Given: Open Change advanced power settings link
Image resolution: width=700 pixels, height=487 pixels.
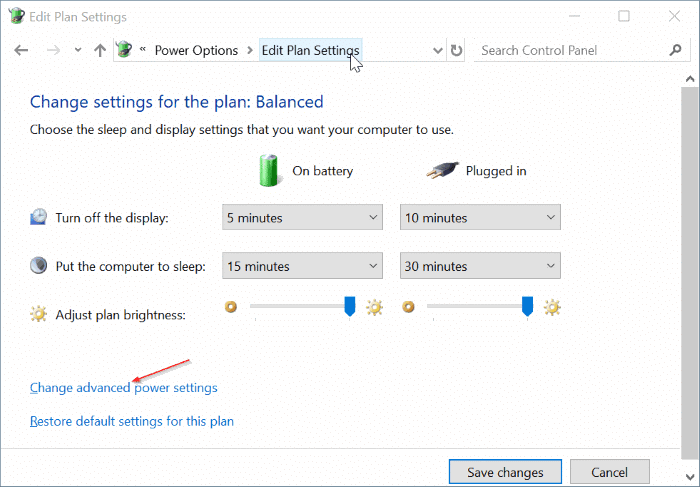Looking at the screenshot, I should click(x=124, y=387).
